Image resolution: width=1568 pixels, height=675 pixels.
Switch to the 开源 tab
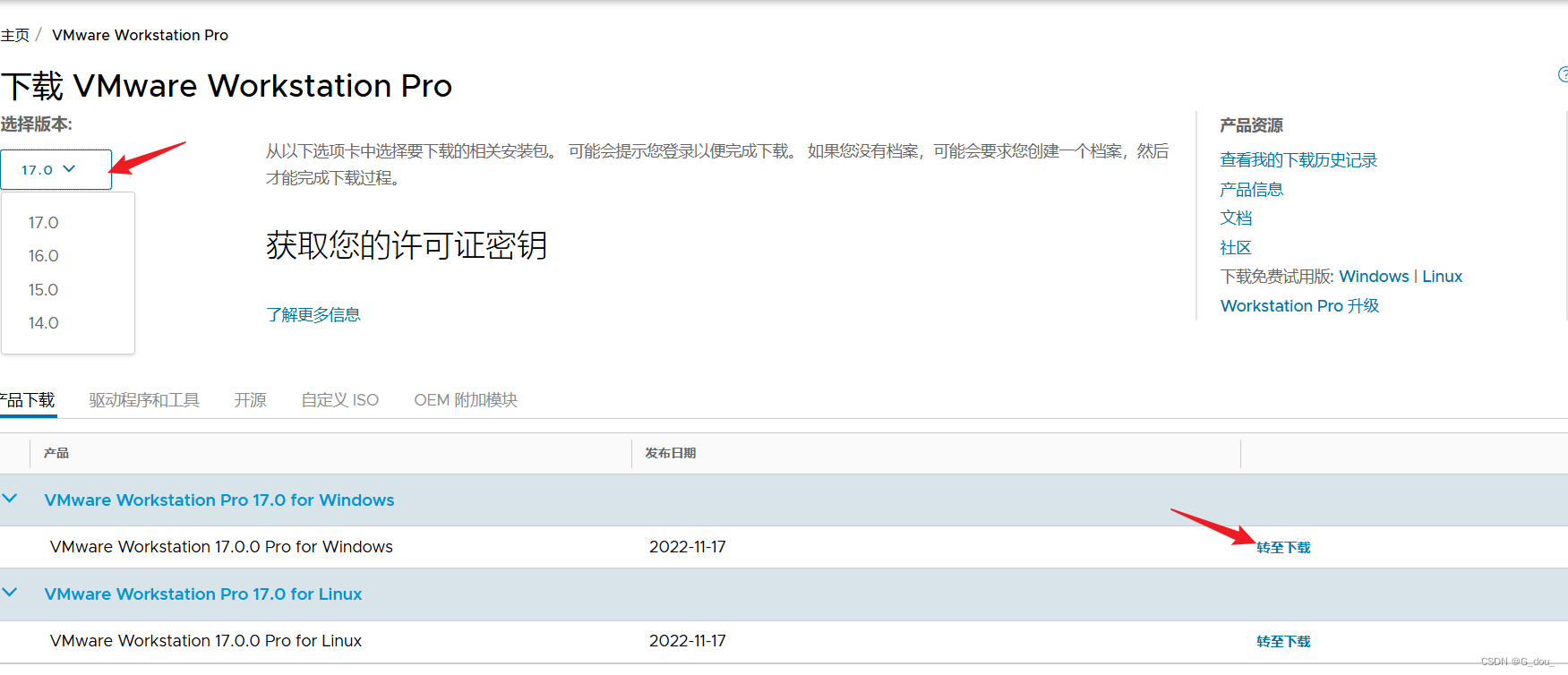(x=250, y=400)
